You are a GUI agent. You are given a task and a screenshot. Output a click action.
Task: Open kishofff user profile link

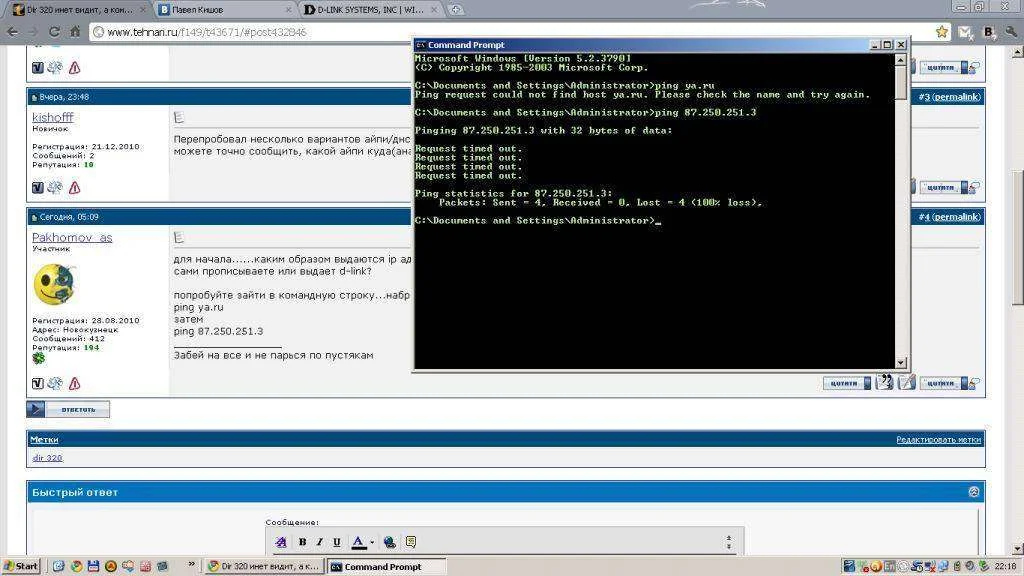(x=52, y=117)
